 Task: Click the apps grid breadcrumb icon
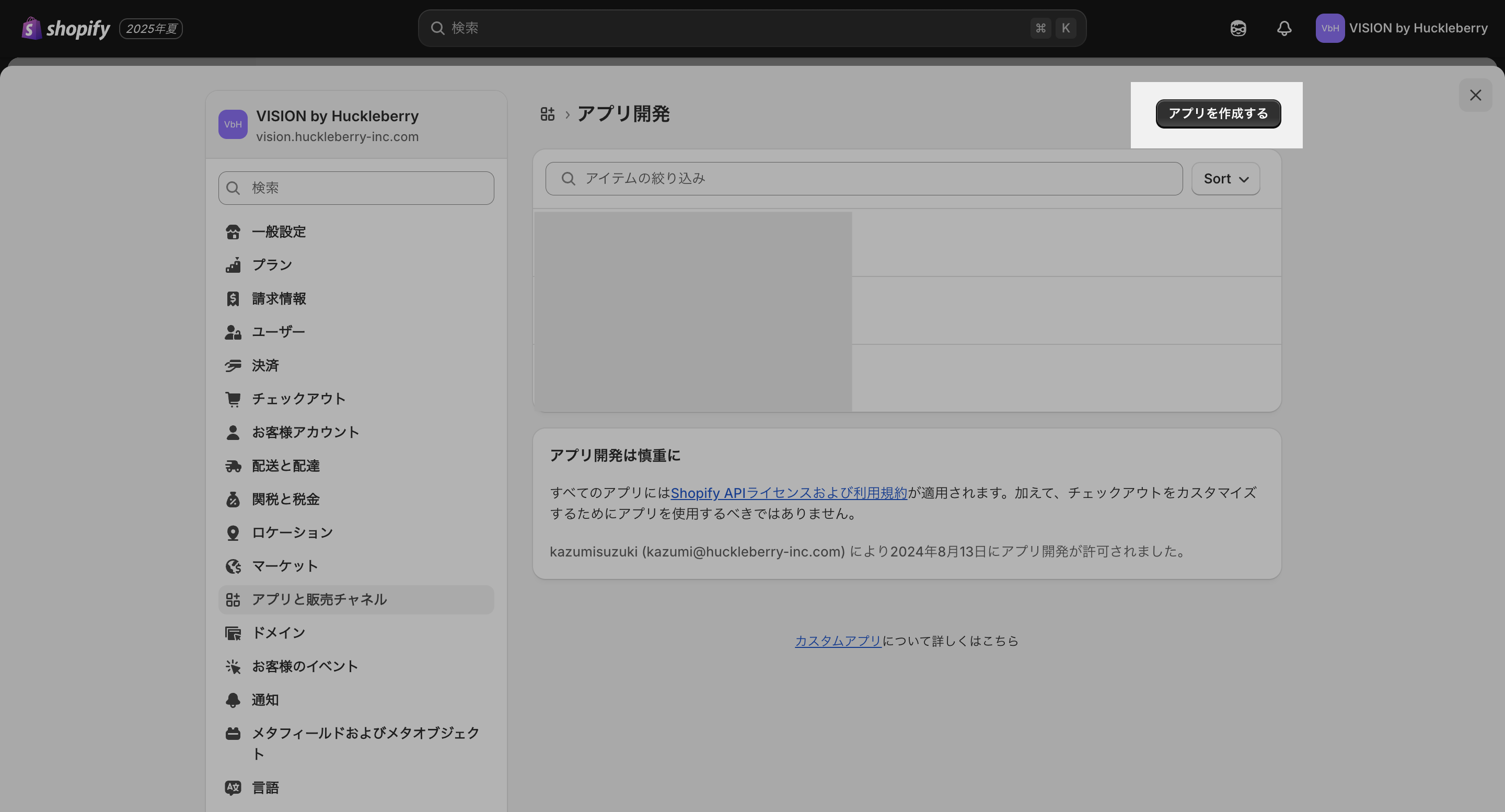click(547, 114)
